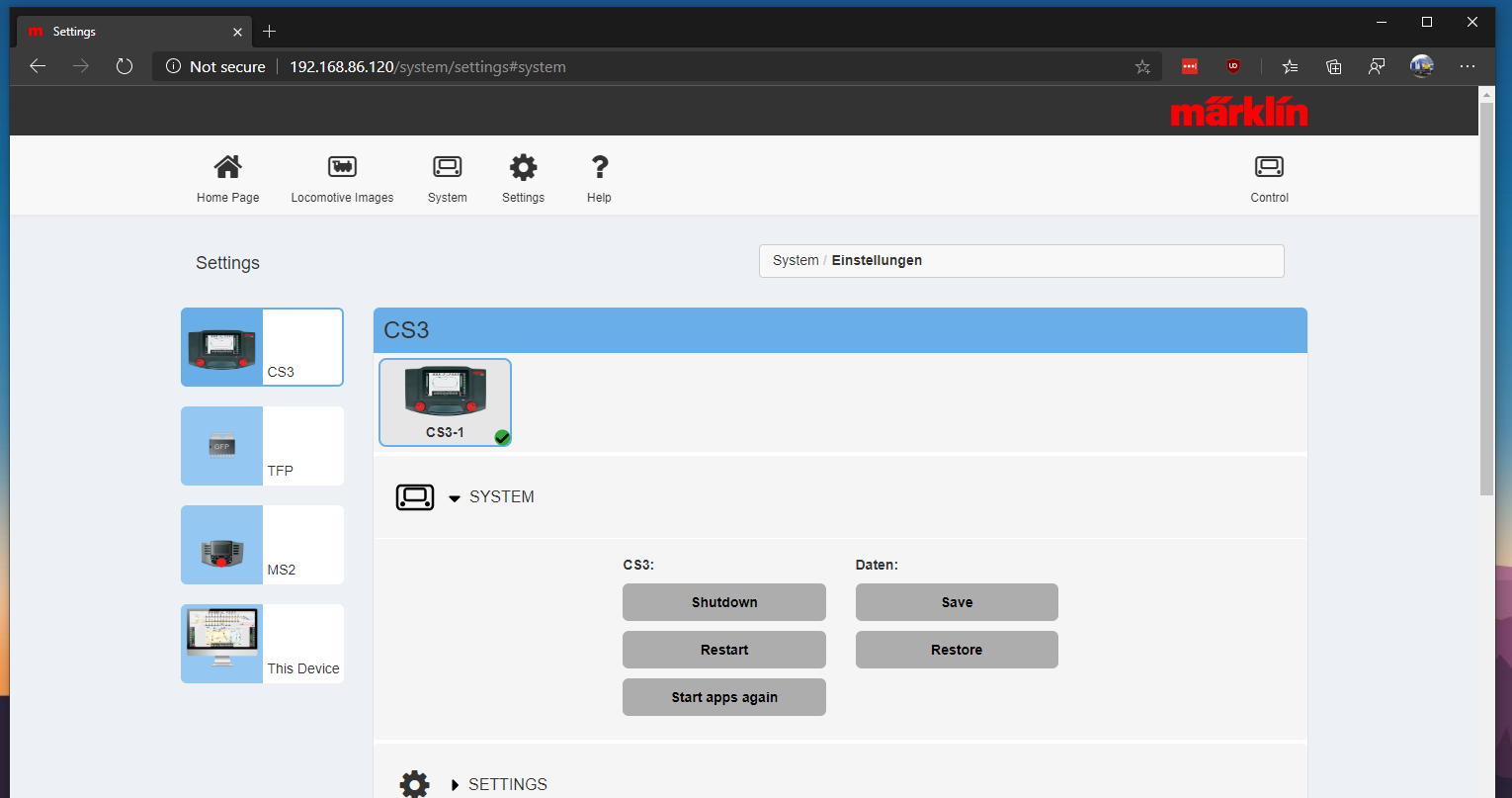Click the "CS3:" label above Shutdown
Screen dimensions: 1512x798
tap(638, 566)
